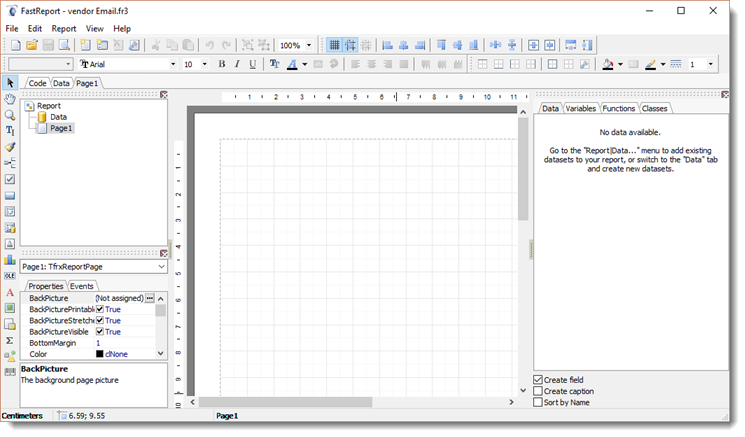Select the OLE object tool
745x437 pixels.
coord(10,276)
